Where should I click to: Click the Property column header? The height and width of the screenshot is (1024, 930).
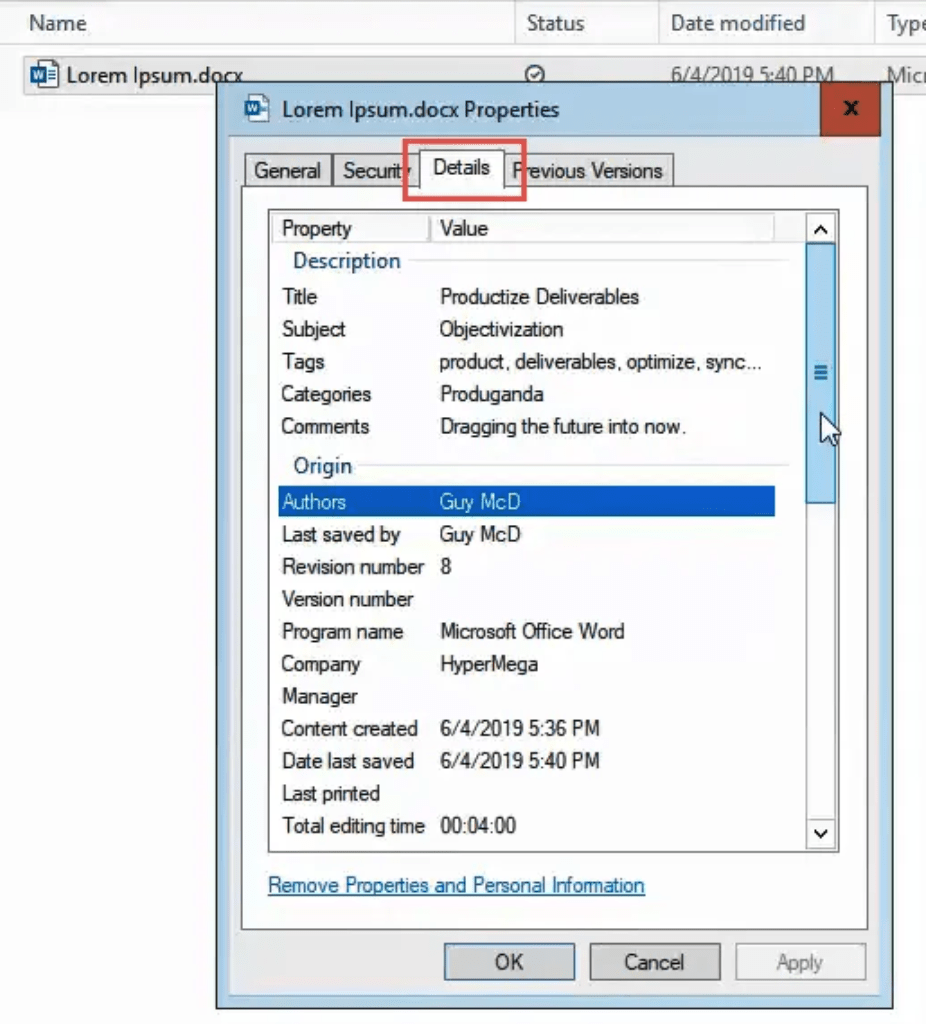(x=350, y=229)
